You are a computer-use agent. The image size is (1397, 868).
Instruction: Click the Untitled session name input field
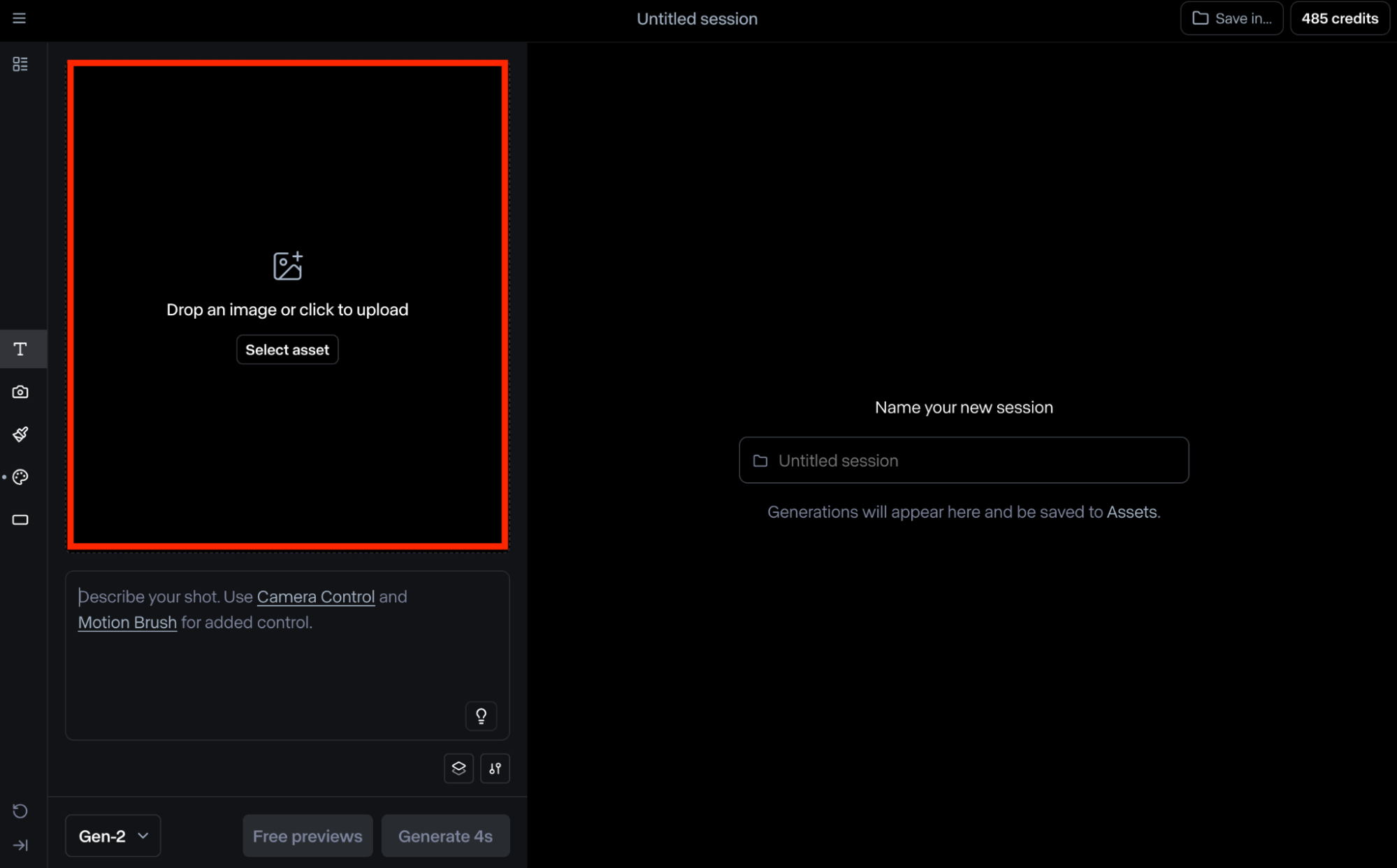pyautogui.click(x=963, y=460)
